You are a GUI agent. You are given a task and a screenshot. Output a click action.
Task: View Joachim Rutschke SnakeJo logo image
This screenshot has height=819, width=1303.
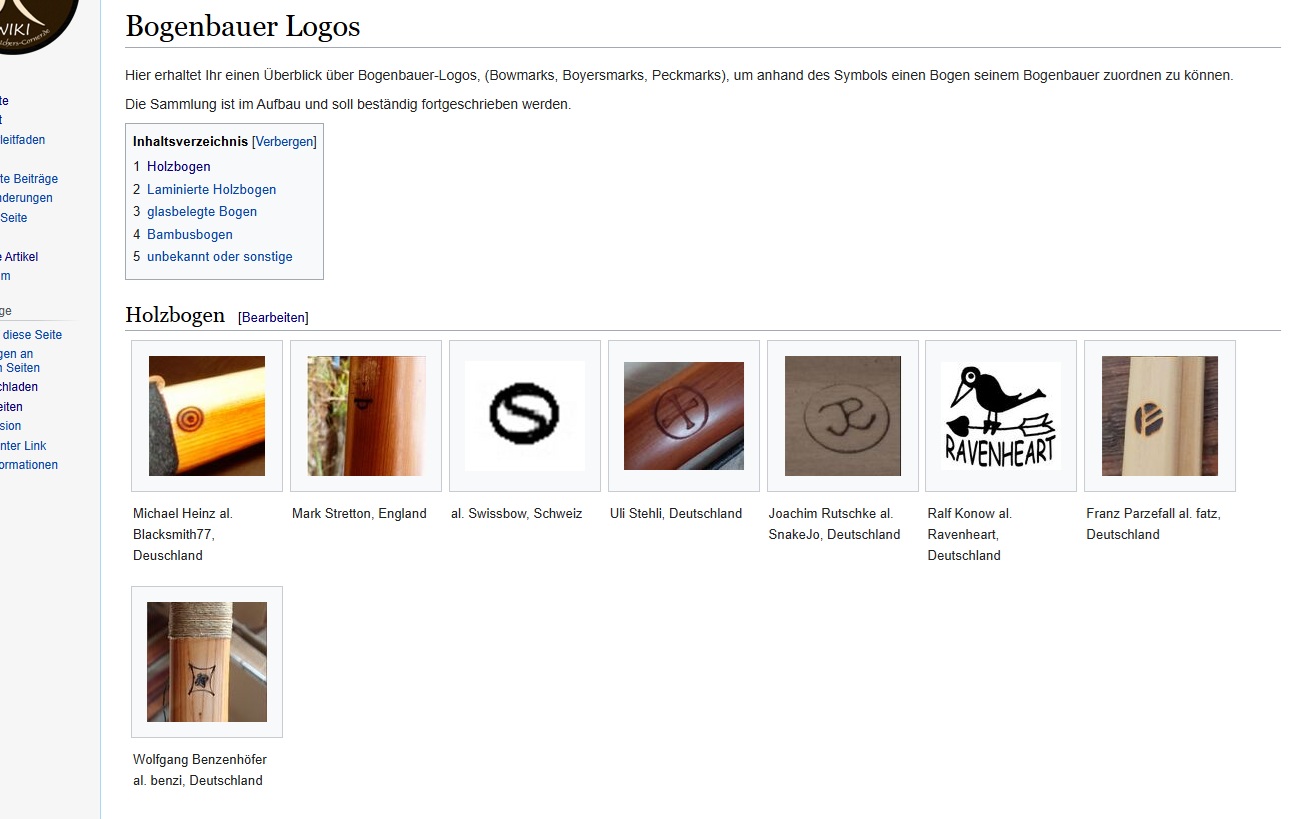(843, 416)
